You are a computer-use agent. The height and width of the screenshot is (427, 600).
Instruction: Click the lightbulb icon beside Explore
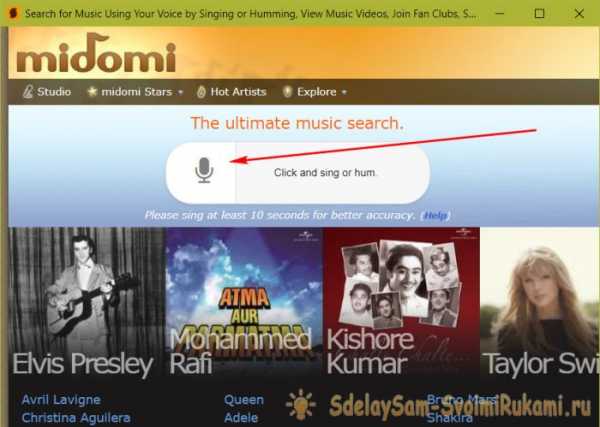[287, 92]
